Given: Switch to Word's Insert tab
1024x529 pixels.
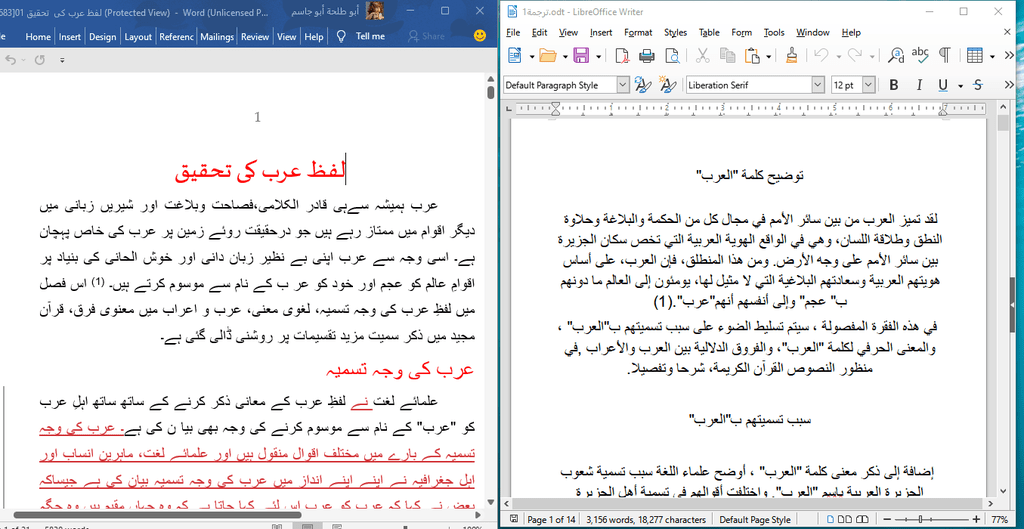Looking at the screenshot, I should pyautogui.click(x=70, y=37).
